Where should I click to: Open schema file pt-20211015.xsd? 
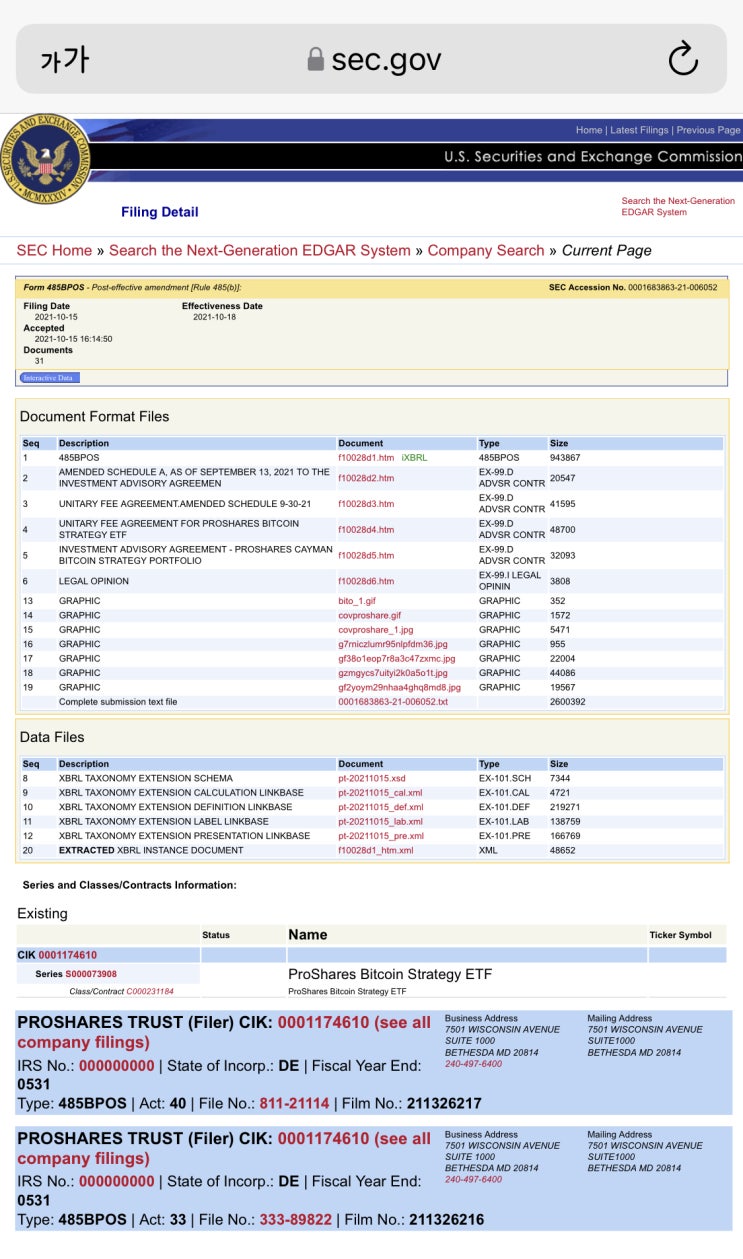coord(372,778)
